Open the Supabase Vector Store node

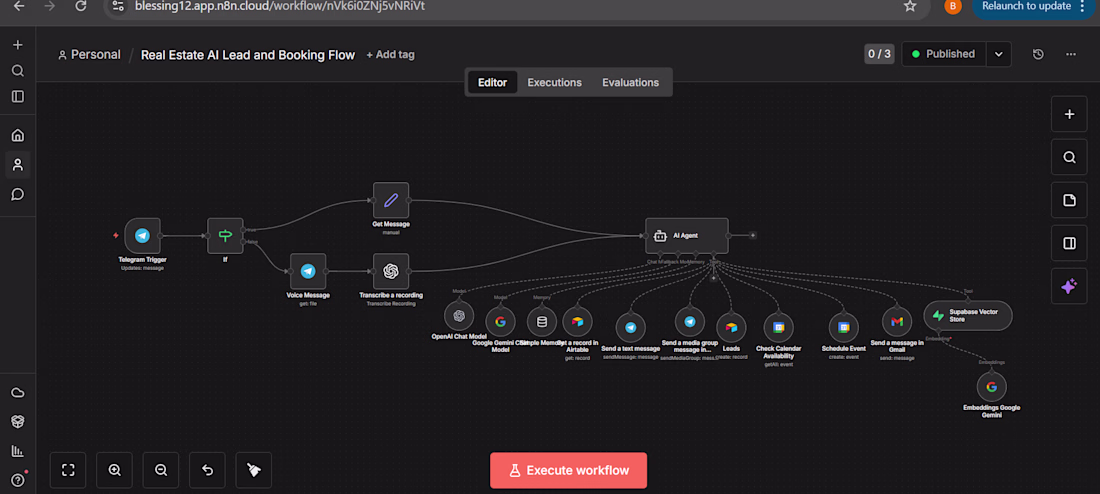968,316
